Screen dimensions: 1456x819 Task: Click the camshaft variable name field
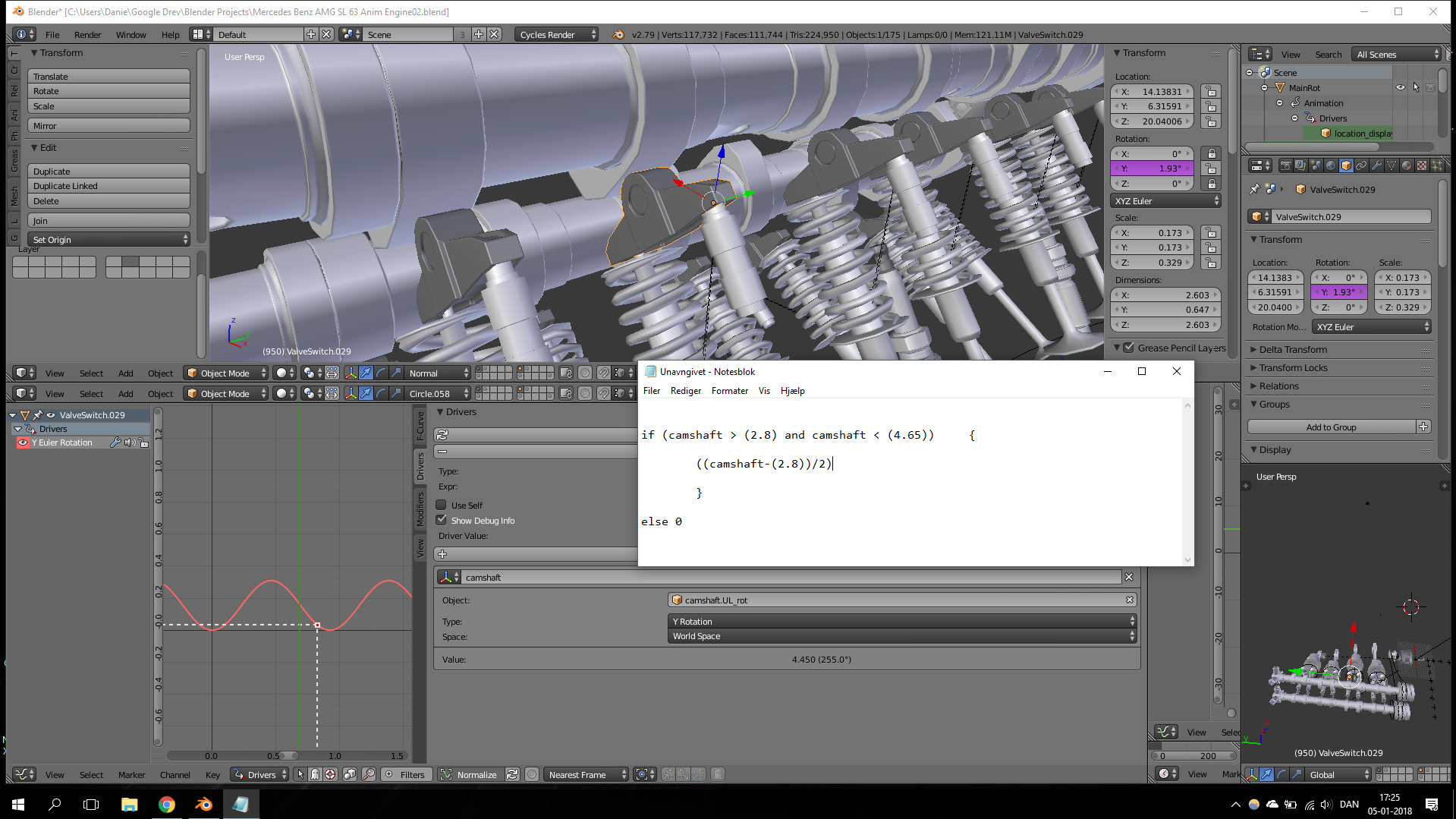click(791, 578)
